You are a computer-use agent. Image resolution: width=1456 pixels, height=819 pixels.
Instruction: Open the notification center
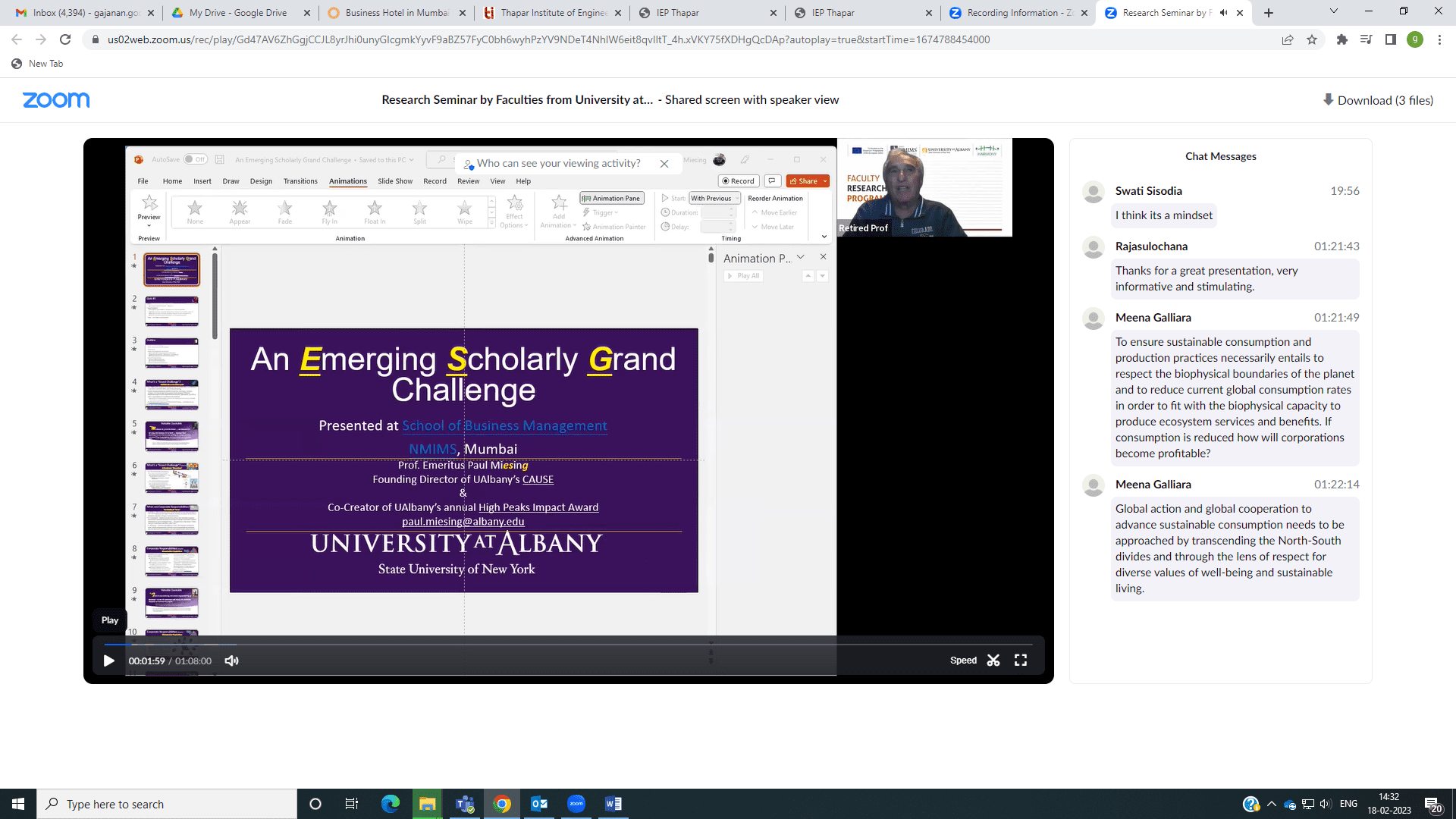click(1432, 804)
